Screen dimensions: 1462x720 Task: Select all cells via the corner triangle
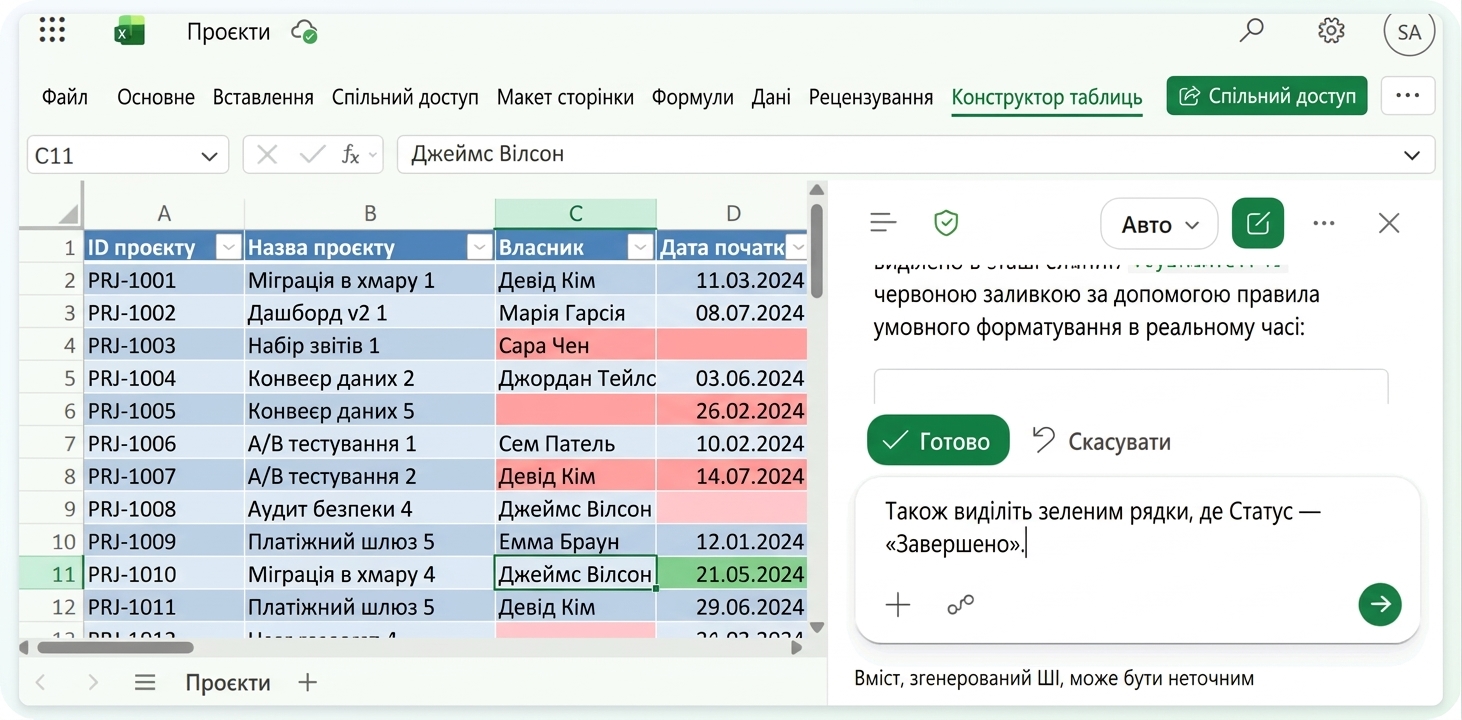coord(67,213)
